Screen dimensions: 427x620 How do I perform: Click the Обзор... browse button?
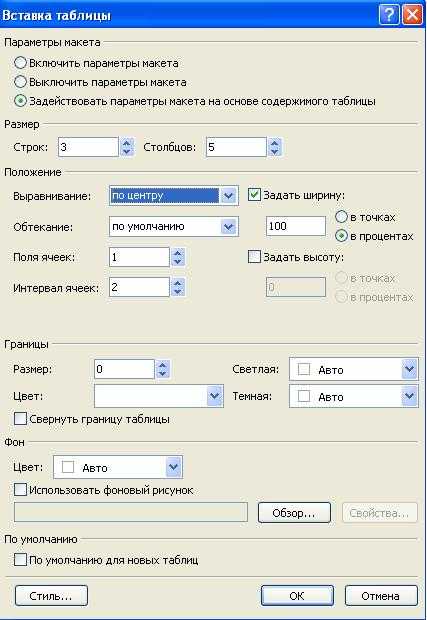[294, 513]
